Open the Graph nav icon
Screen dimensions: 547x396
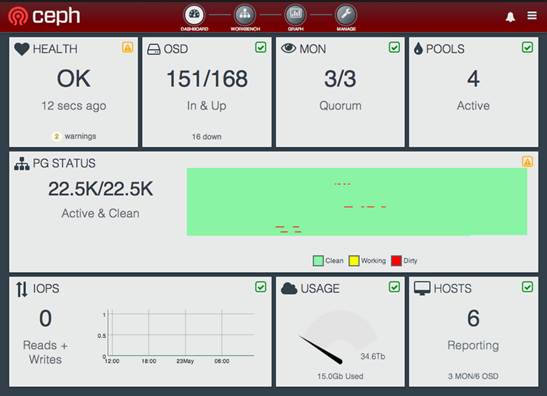click(295, 15)
